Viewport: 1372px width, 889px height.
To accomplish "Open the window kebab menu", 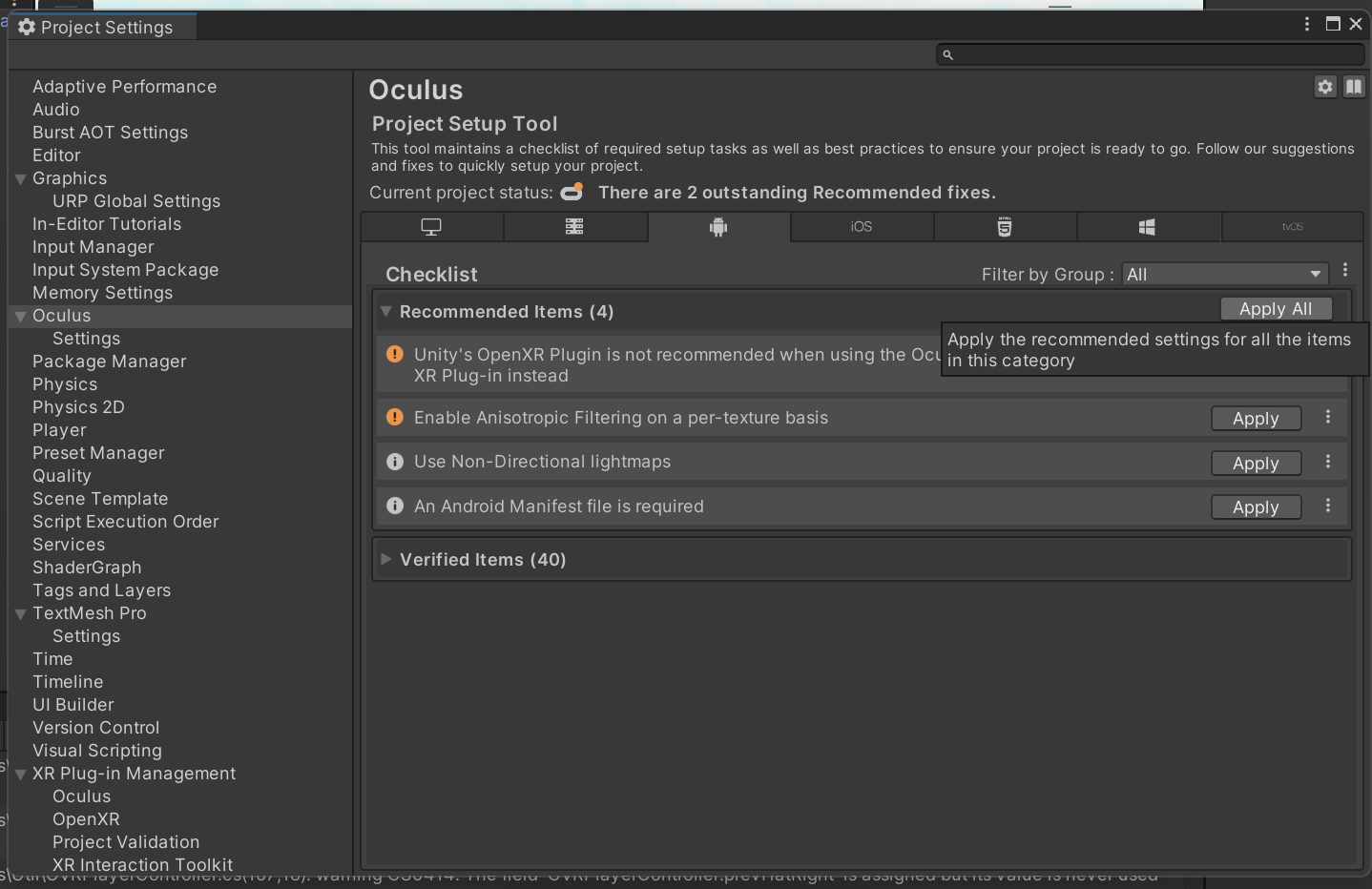I will pyautogui.click(x=1307, y=24).
